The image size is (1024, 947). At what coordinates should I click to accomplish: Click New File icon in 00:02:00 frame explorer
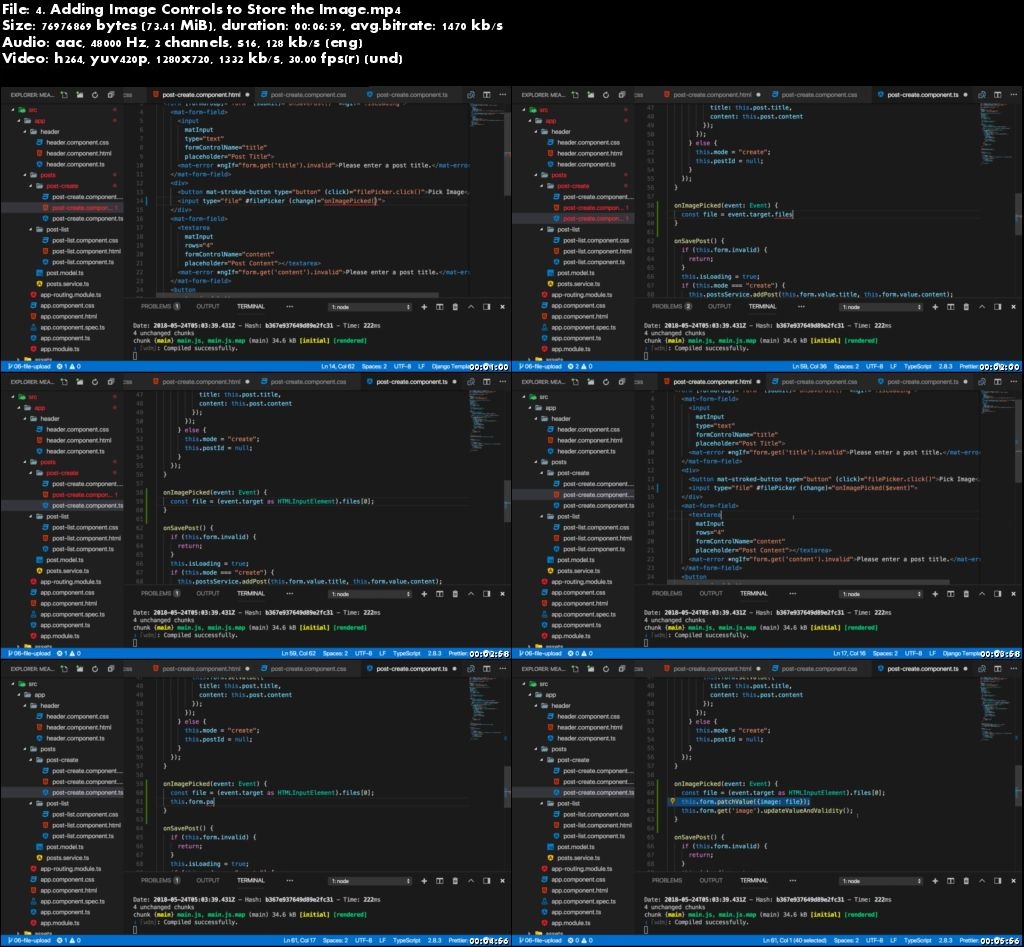pos(575,95)
